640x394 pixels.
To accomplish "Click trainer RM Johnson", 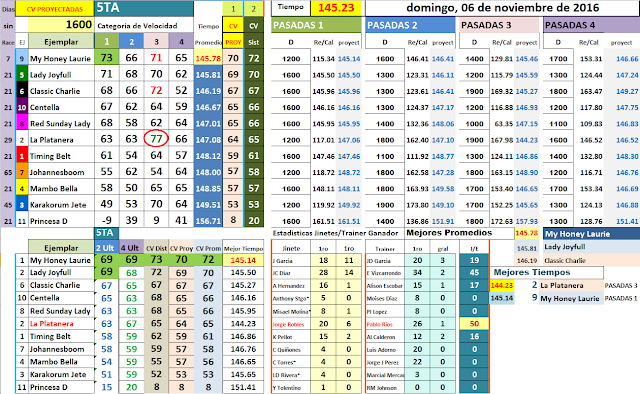I will coord(382,387).
